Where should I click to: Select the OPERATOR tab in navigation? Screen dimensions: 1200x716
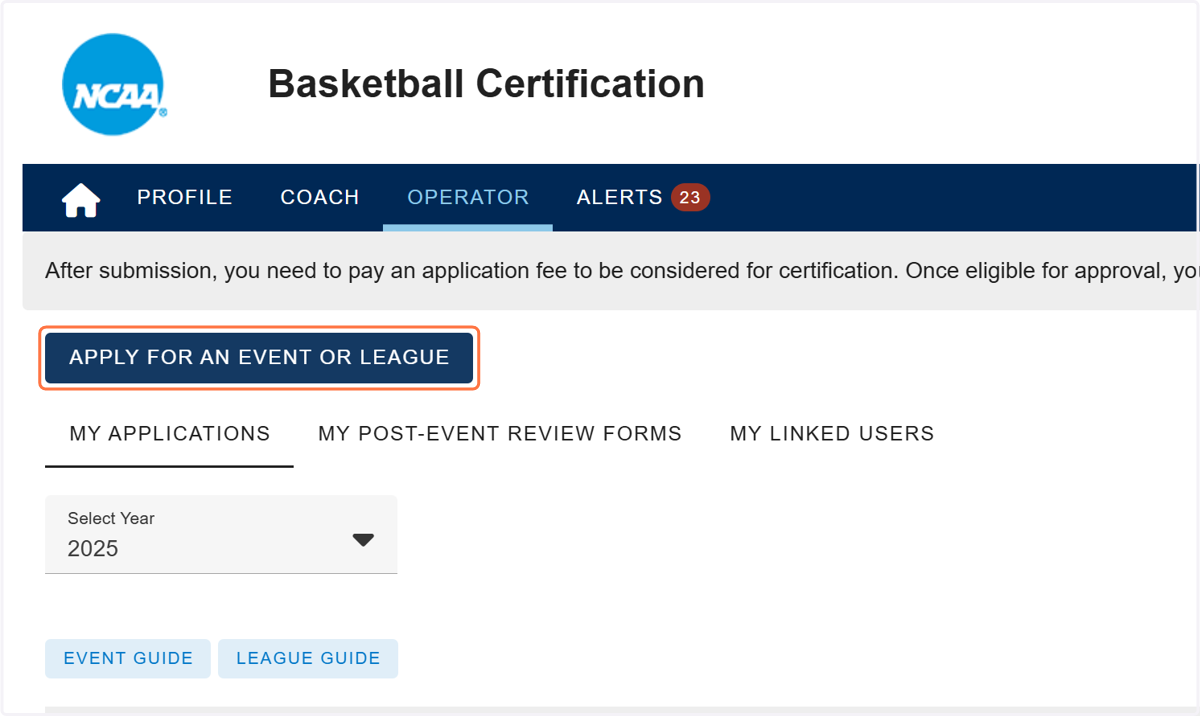pyautogui.click(x=468, y=197)
